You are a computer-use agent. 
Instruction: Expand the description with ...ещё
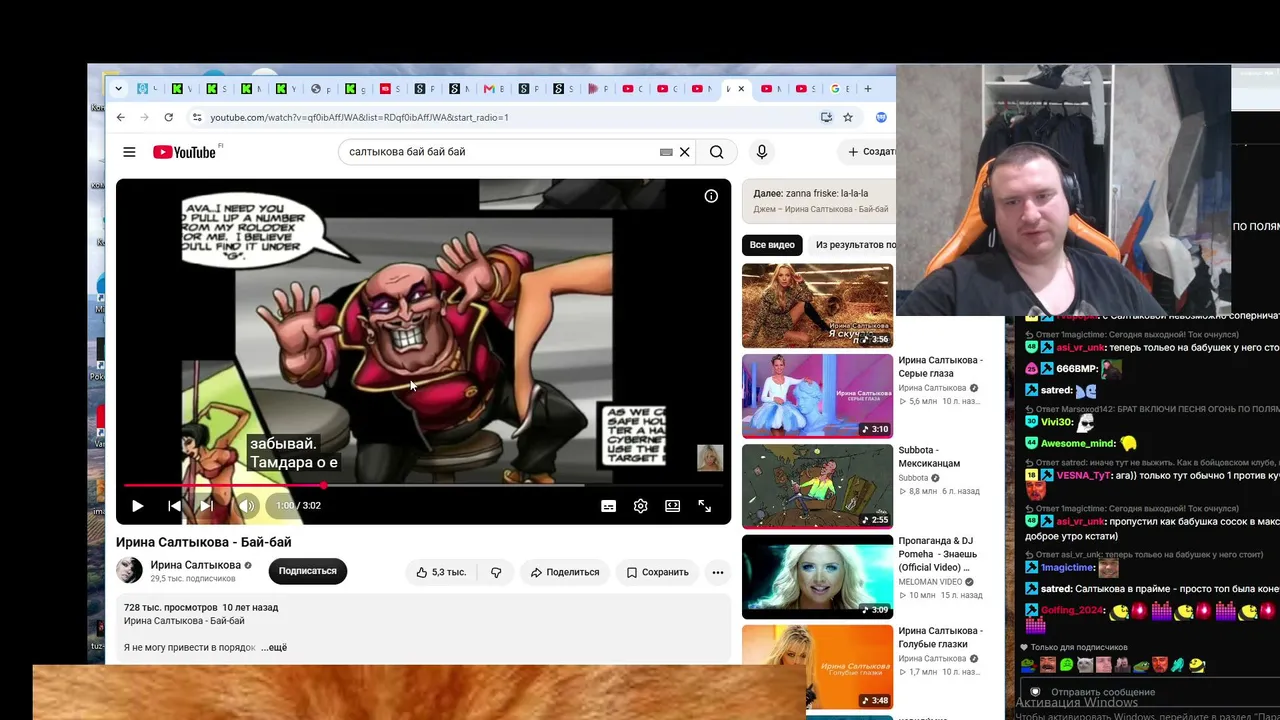[274, 648]
